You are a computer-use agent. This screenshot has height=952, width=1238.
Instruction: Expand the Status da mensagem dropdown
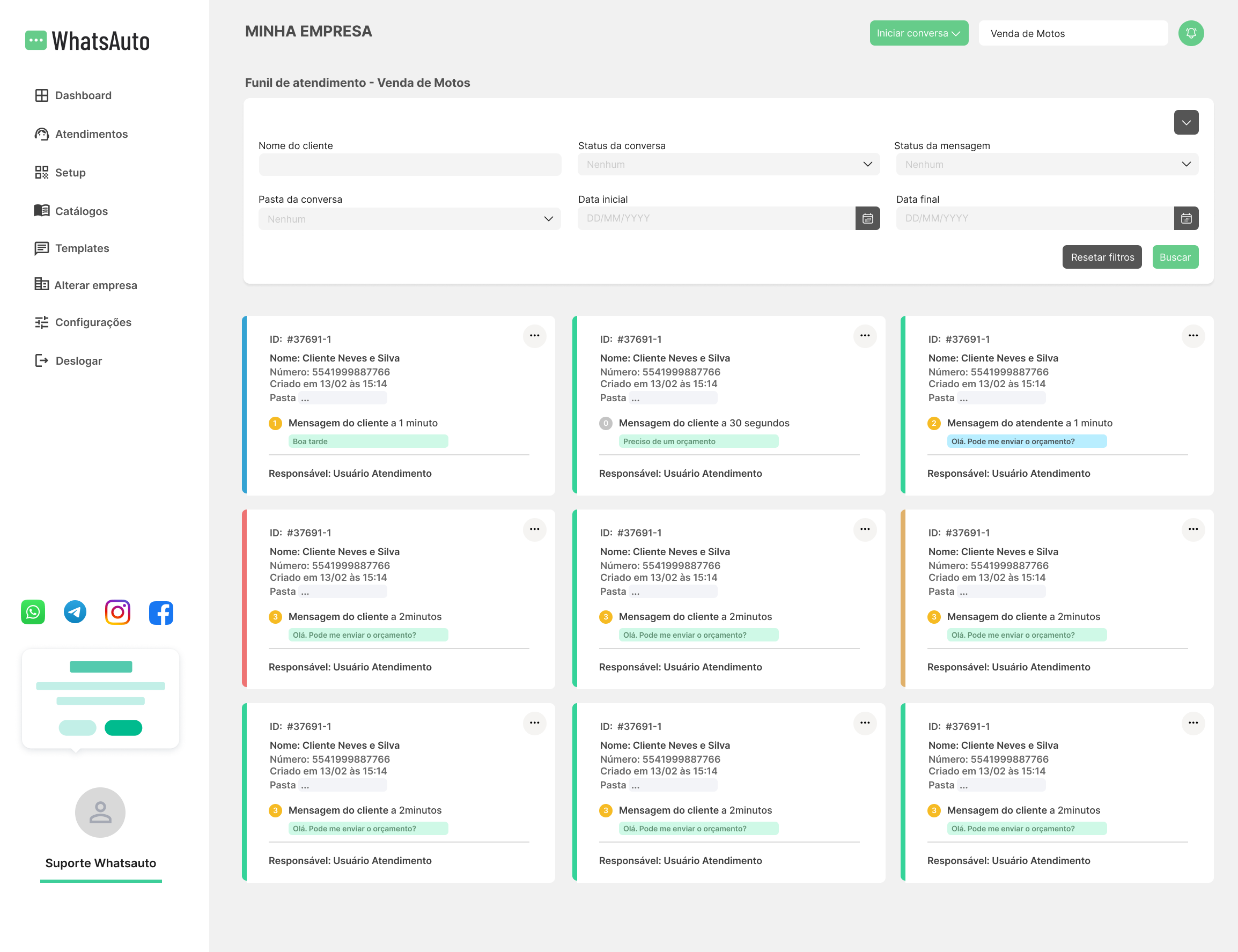point(1047,164)
